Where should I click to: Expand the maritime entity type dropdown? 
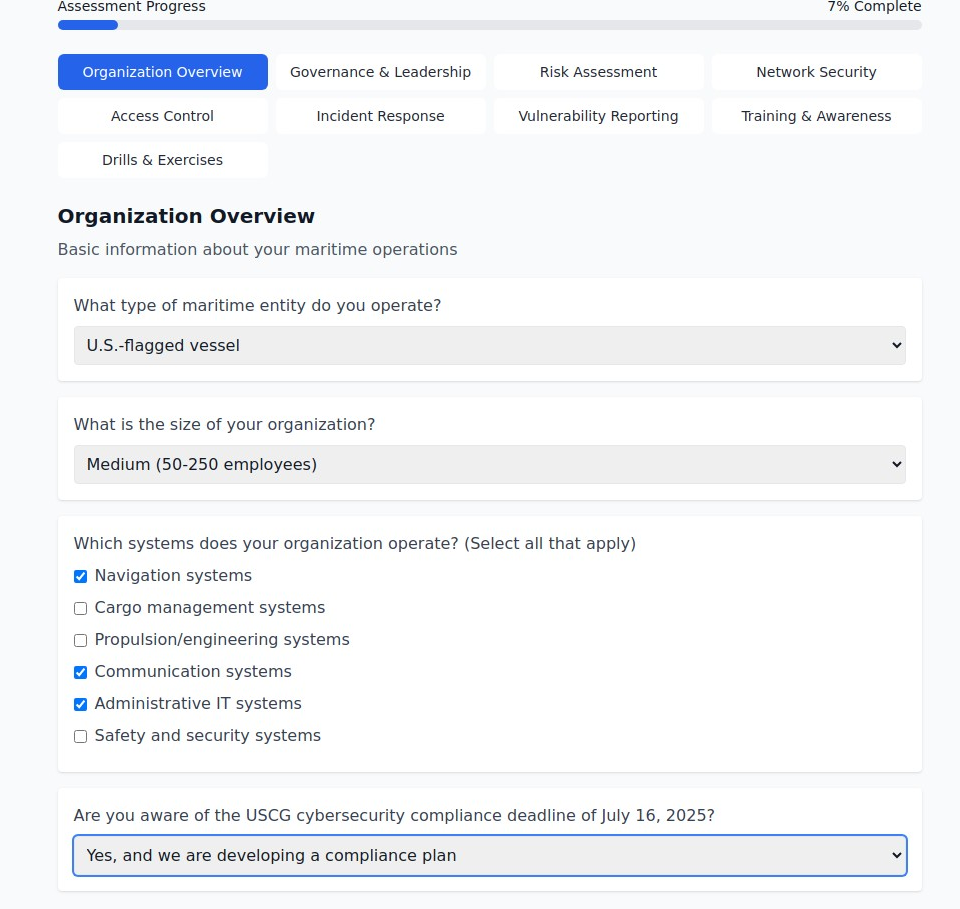(x=489, y=345)
